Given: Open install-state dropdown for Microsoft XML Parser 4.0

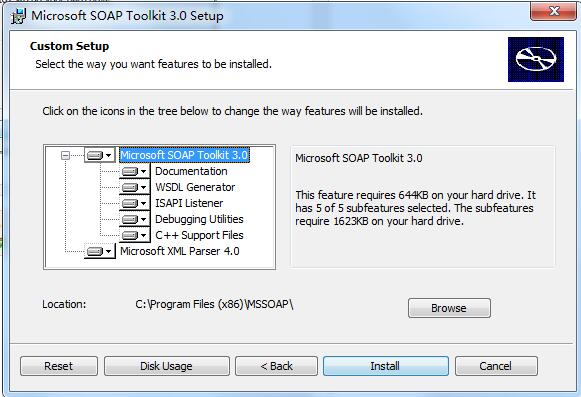Looking at the screenshot, I should click(100, 251).
